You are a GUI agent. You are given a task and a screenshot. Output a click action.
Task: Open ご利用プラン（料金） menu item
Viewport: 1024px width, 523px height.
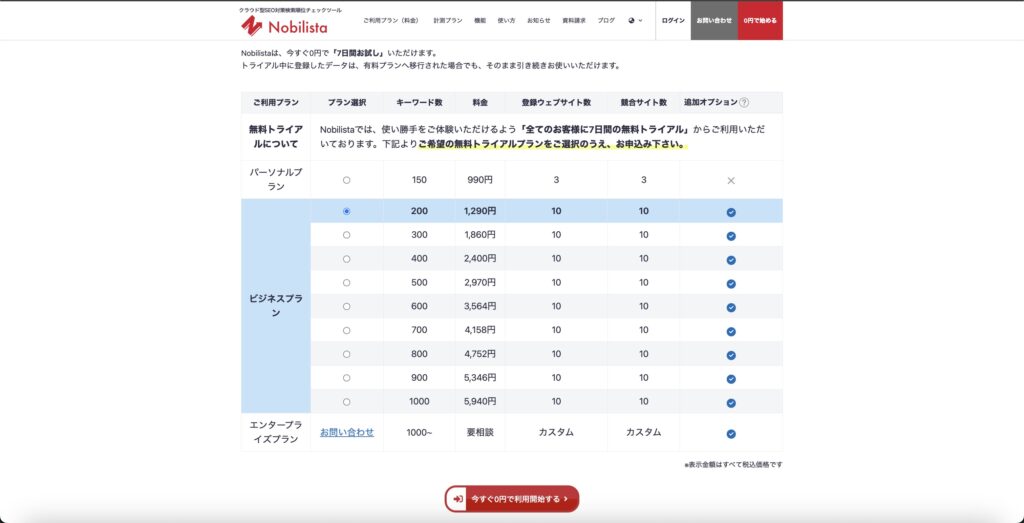[390, 20]
